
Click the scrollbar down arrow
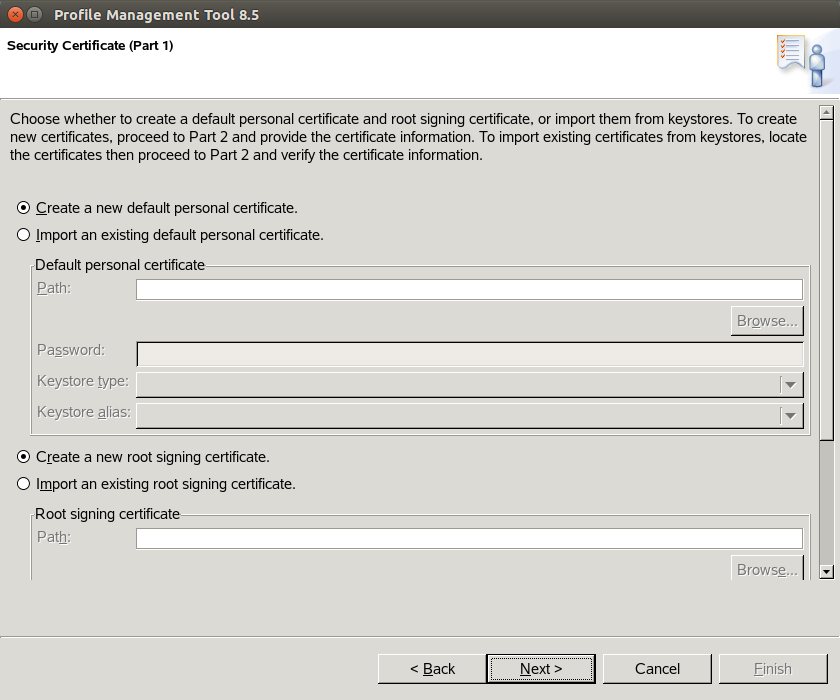tap(826, 571)
